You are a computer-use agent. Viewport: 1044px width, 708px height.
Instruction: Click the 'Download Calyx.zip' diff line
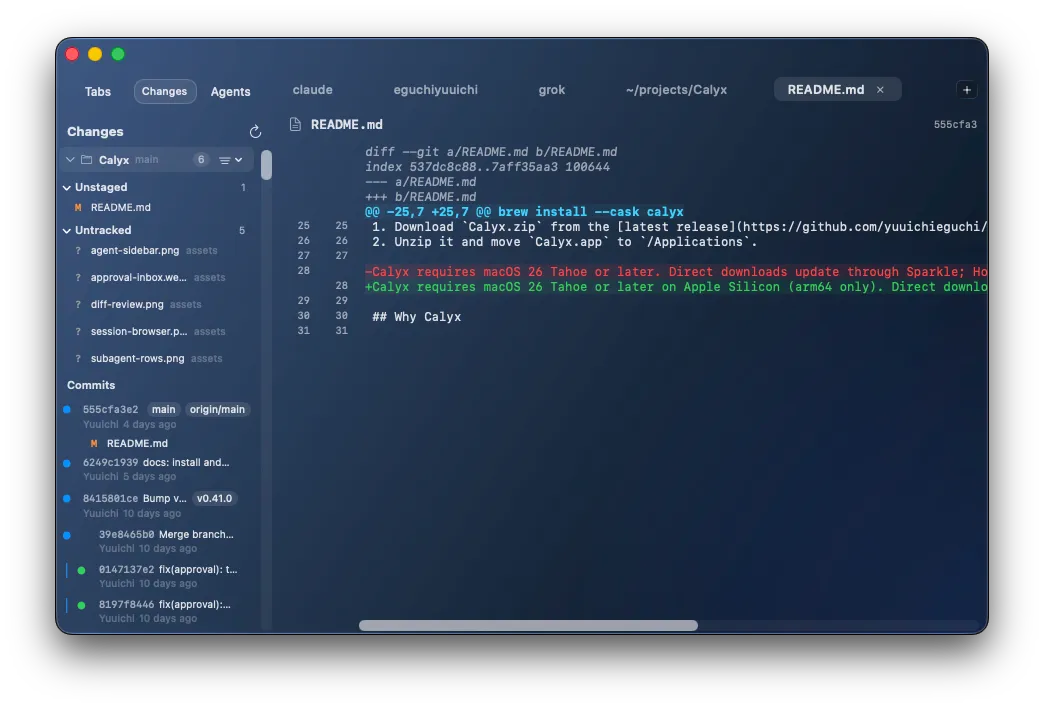point(679,227)
